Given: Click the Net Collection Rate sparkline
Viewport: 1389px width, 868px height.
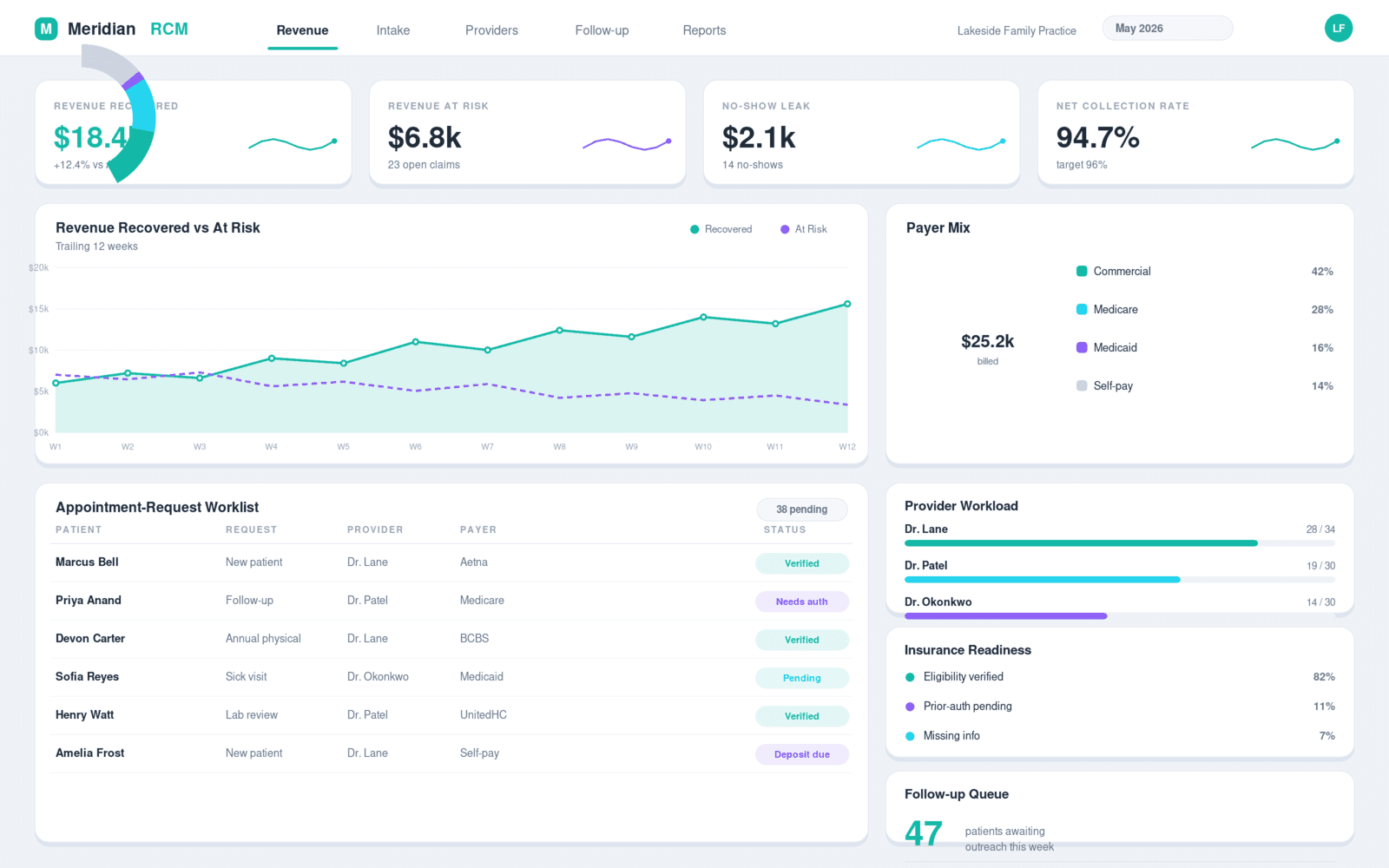Looking at the screenshot, I should point(1295,144).
